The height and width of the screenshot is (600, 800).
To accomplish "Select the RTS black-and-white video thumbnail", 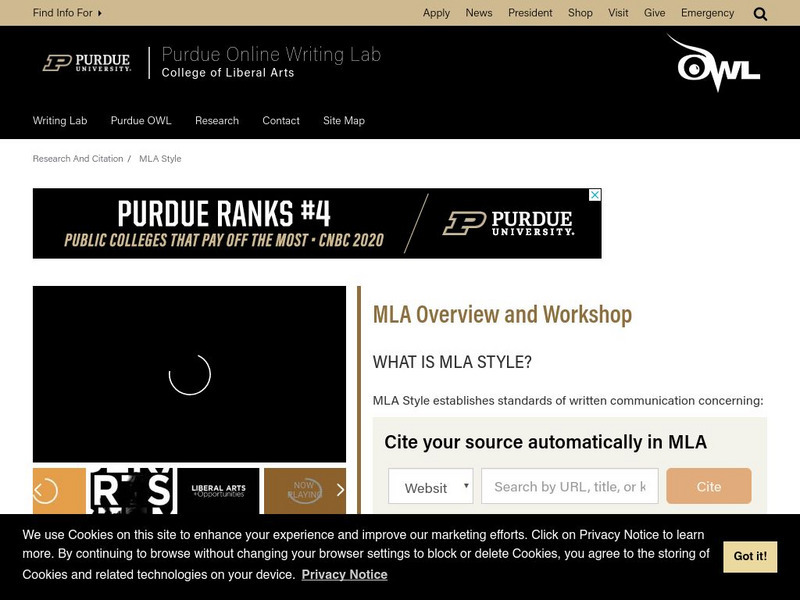I will (x=132, y=491).
